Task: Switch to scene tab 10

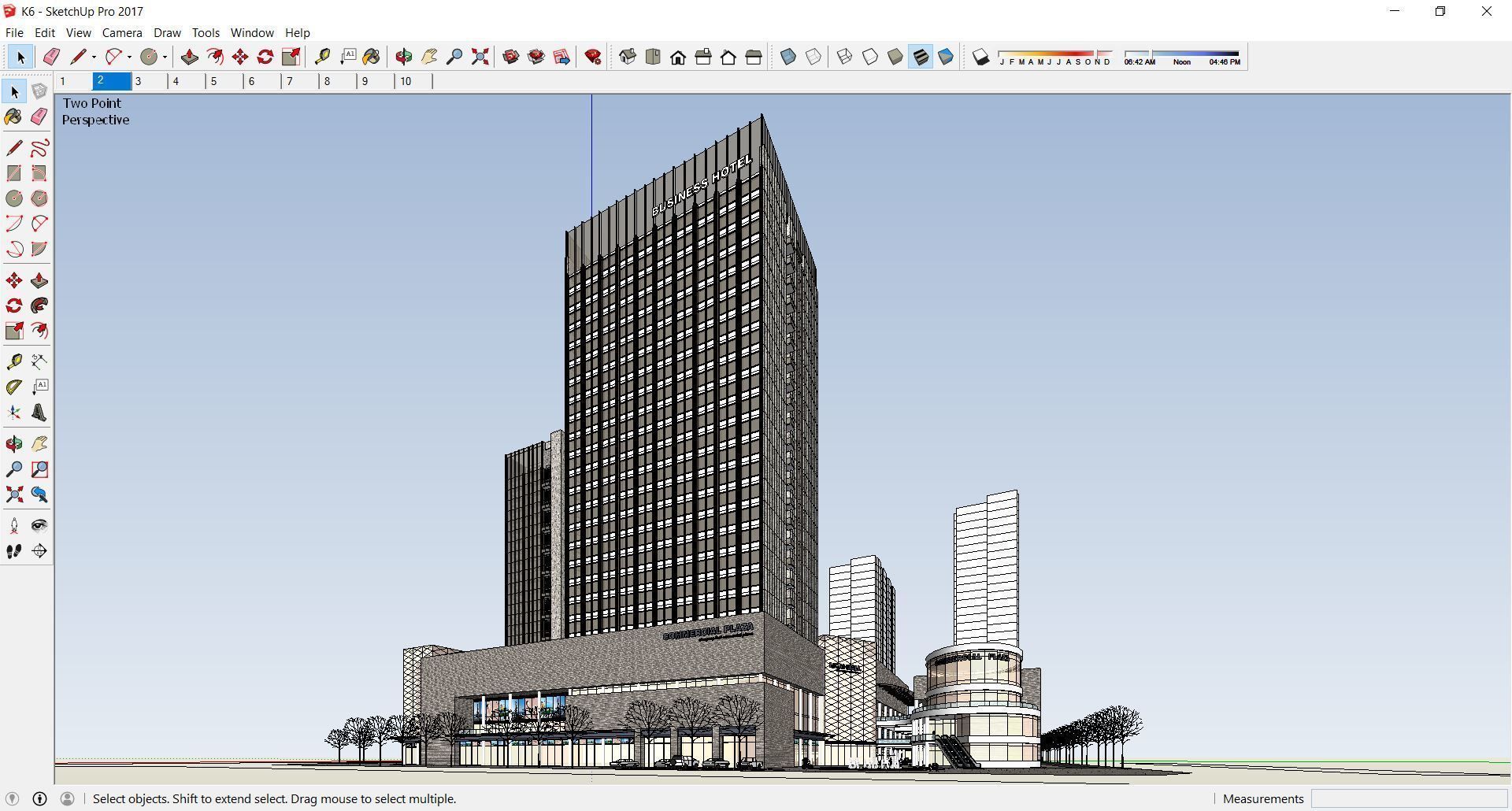Action: [x=413, y=81]
